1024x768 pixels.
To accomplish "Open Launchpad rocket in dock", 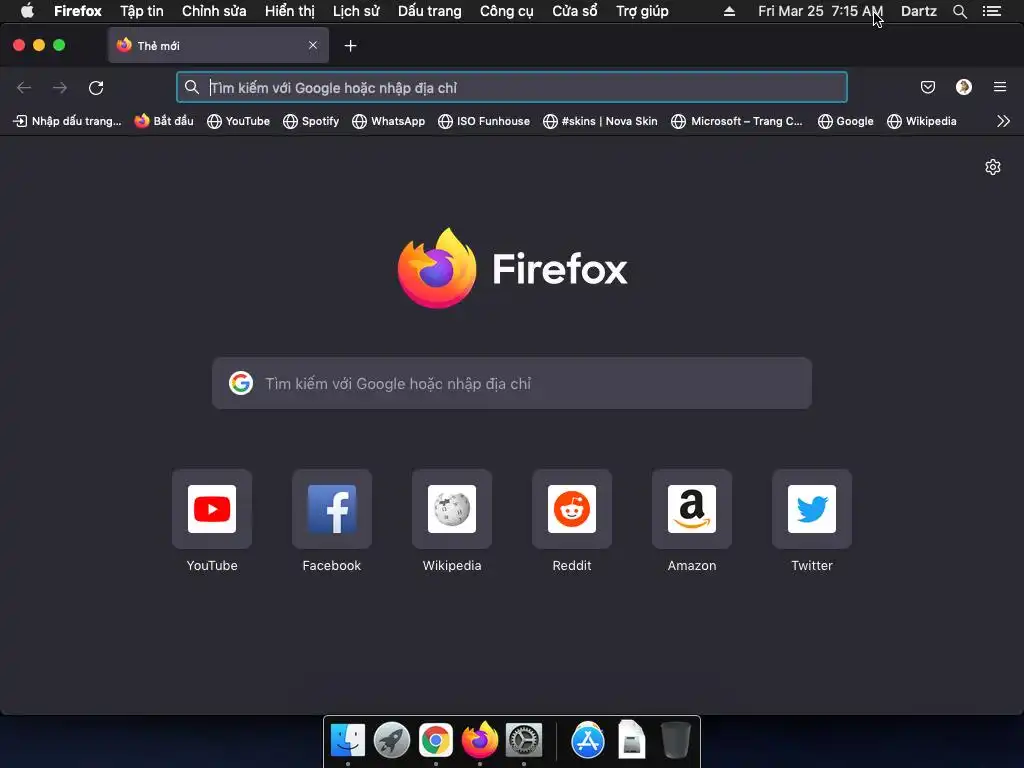I will (x=392, y=740).
